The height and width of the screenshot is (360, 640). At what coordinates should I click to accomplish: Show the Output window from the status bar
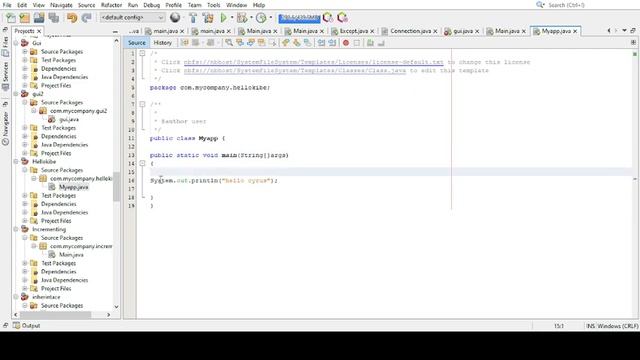[x=26, y=325]
